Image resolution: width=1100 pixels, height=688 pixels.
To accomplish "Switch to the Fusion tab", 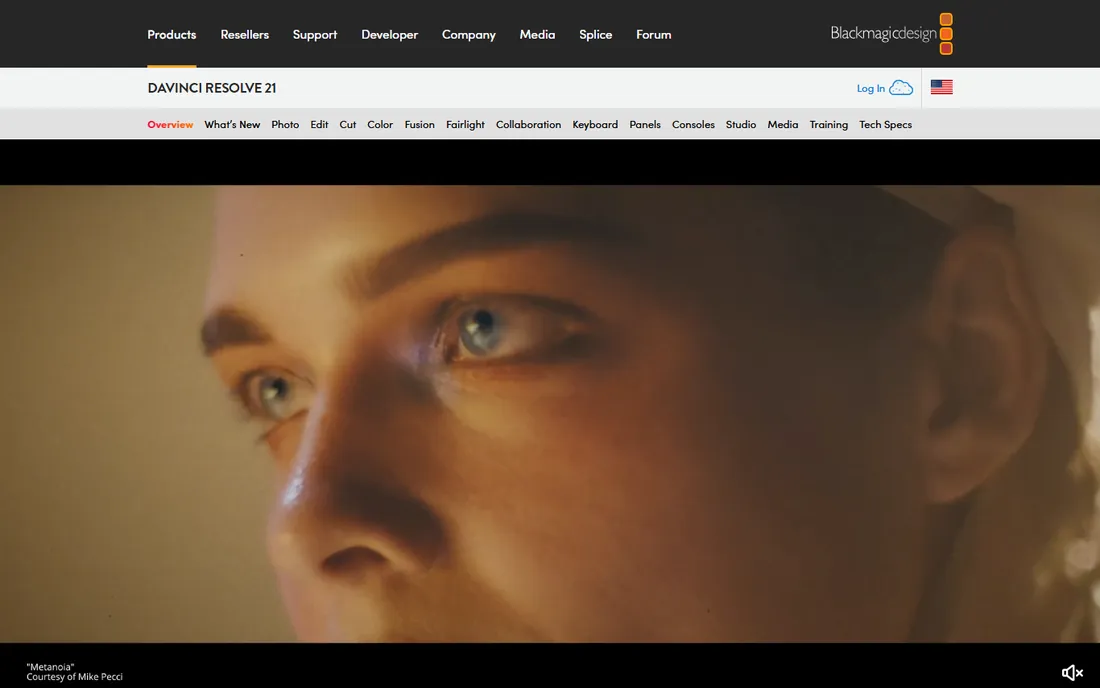I will pyautogui.click(x=420, y=124).
